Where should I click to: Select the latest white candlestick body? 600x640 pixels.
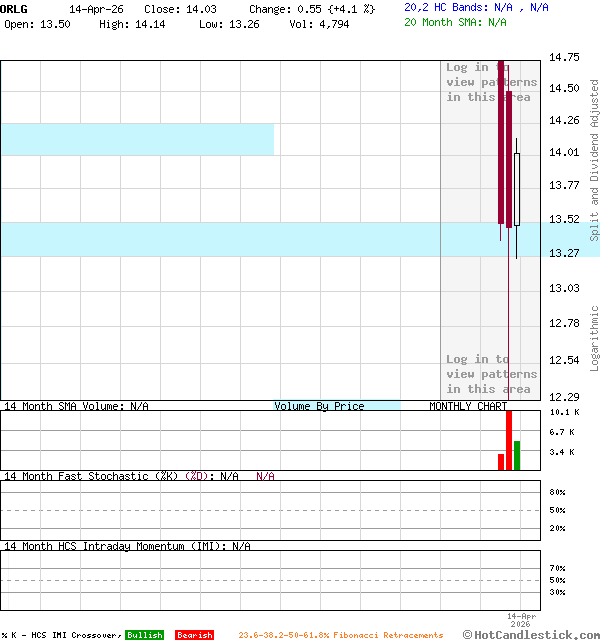click(517, 189)
